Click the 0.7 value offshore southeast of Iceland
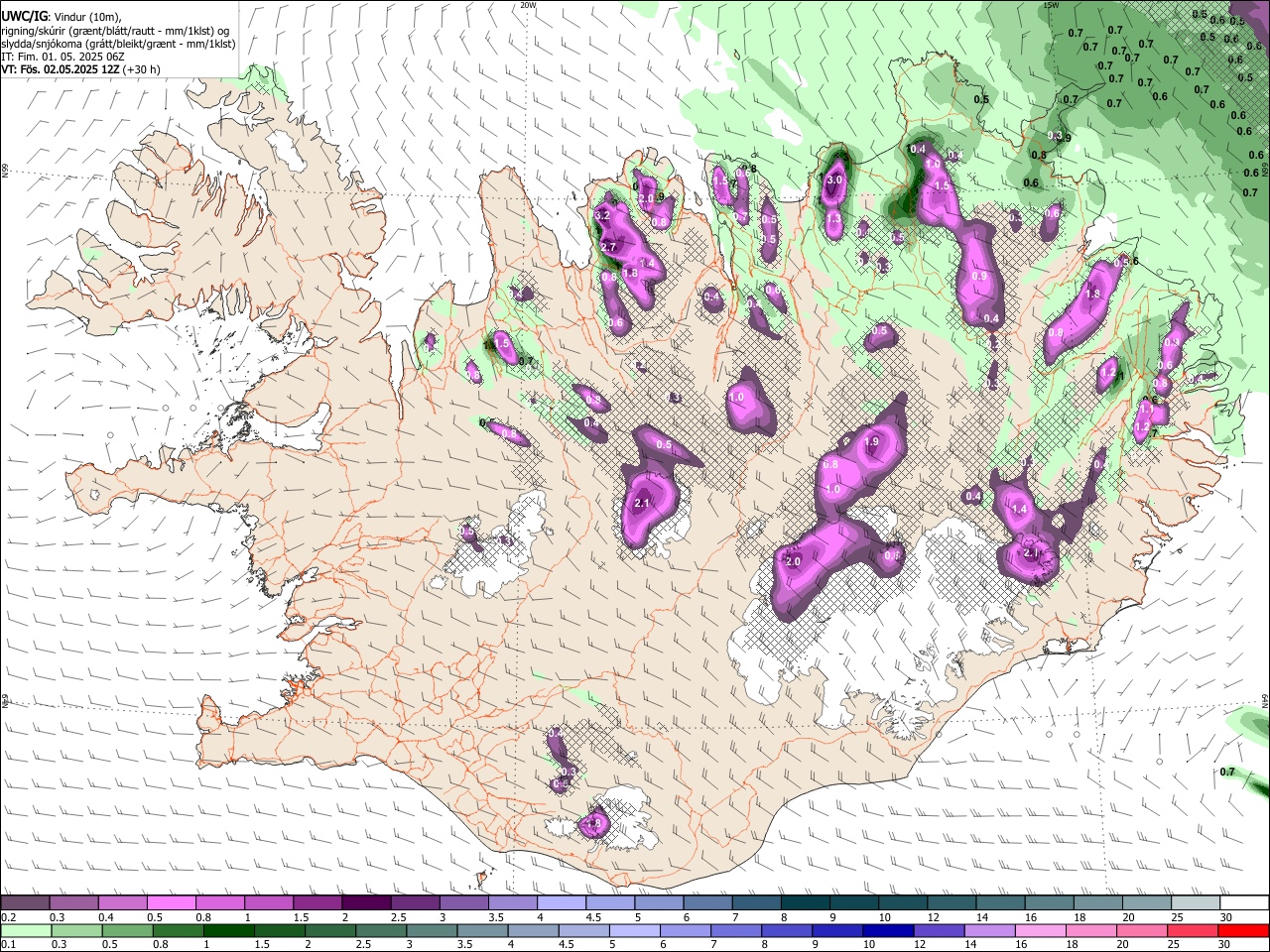 tap(1227, 772)
